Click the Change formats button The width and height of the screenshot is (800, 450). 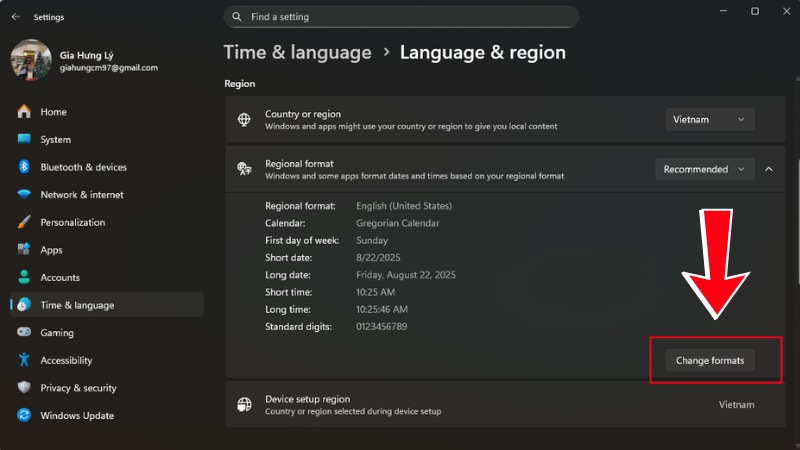(x=710, y=360)
